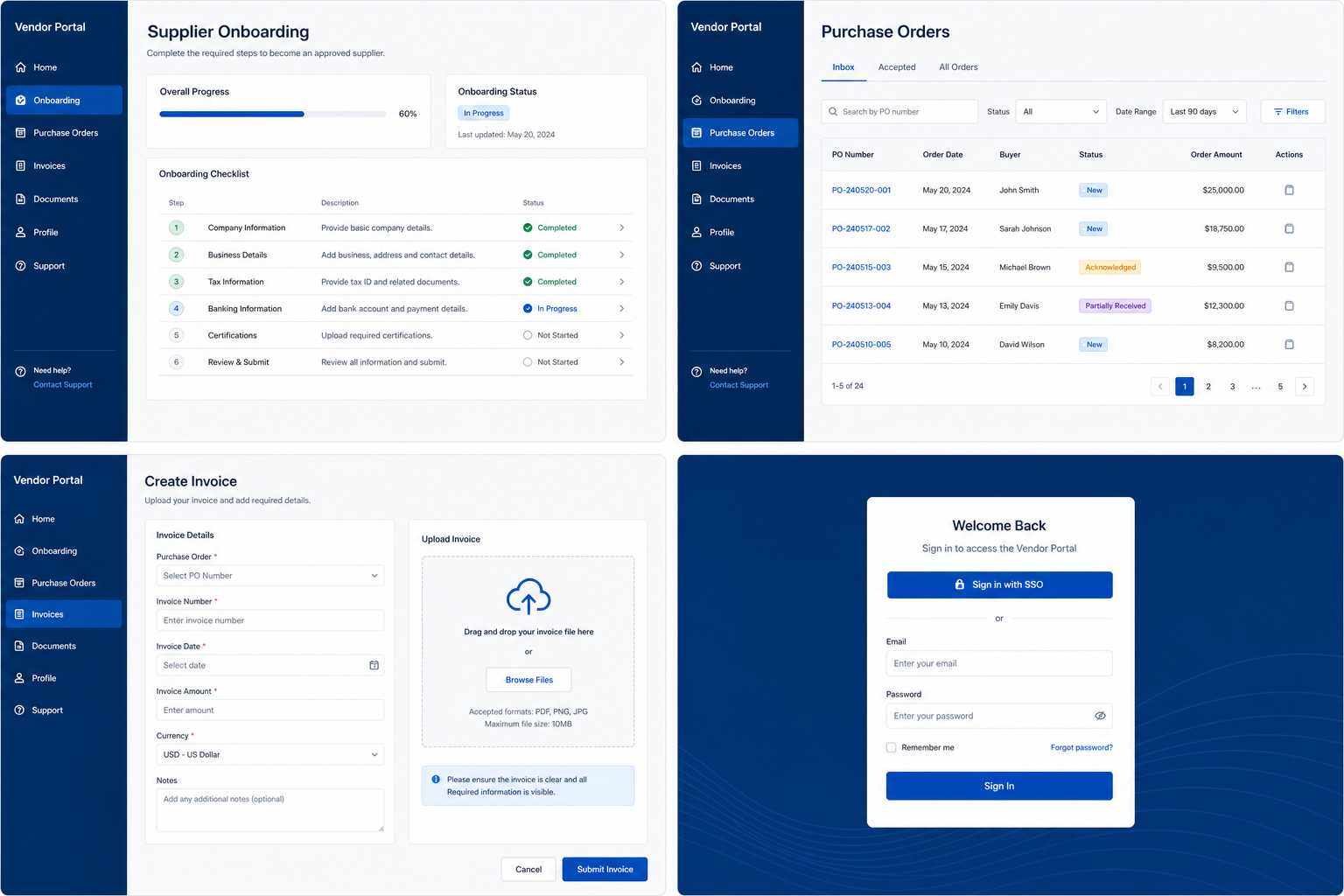Click the Enter your email field
This screenshot has height=896, width=1344.
(999, 663)
